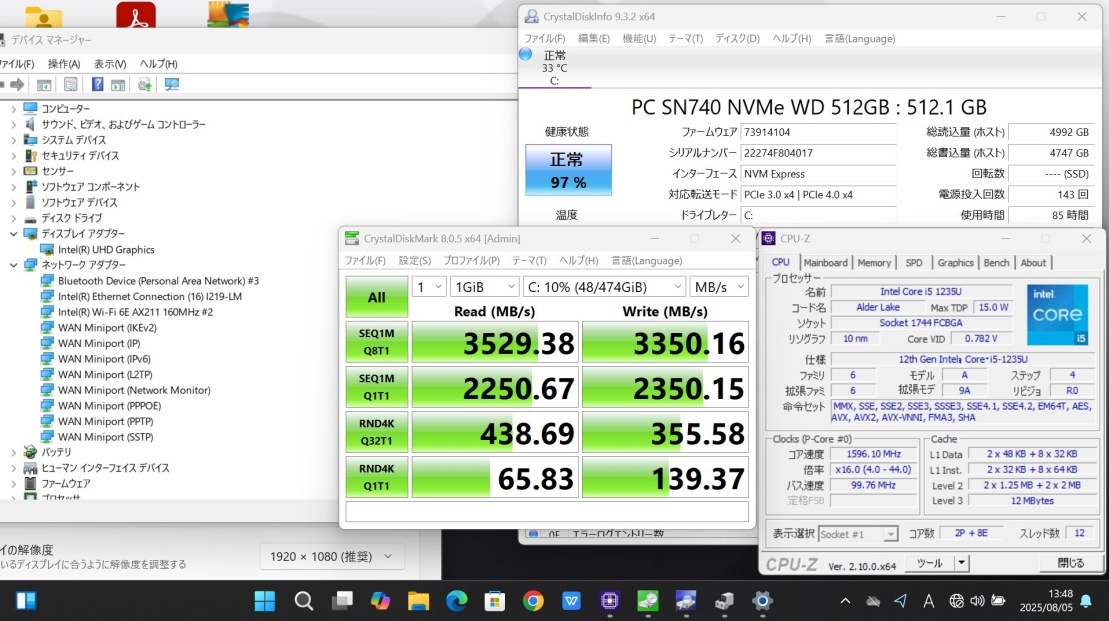Click the scan hardware monitor icon in Device Manager
This screenshot has height=621, width=1109.
(x=172, y=85)
